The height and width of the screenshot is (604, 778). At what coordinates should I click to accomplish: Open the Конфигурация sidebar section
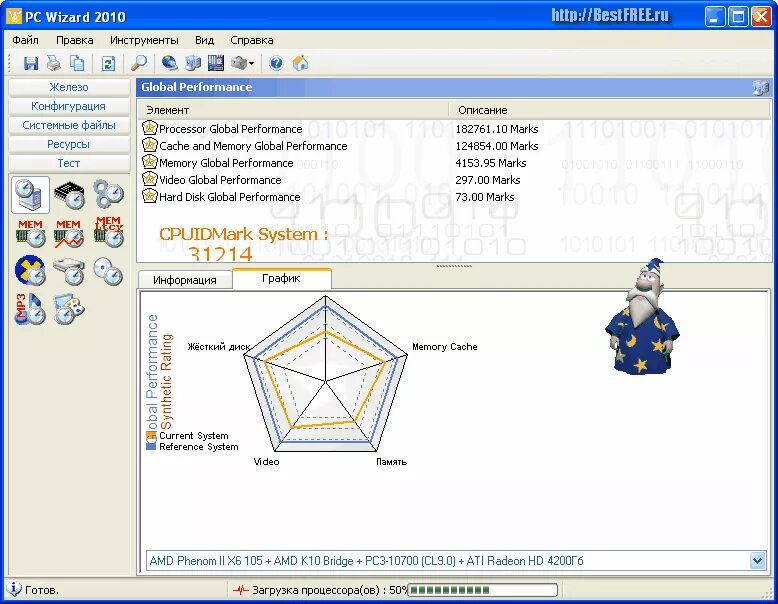click(x=69, y=106)
